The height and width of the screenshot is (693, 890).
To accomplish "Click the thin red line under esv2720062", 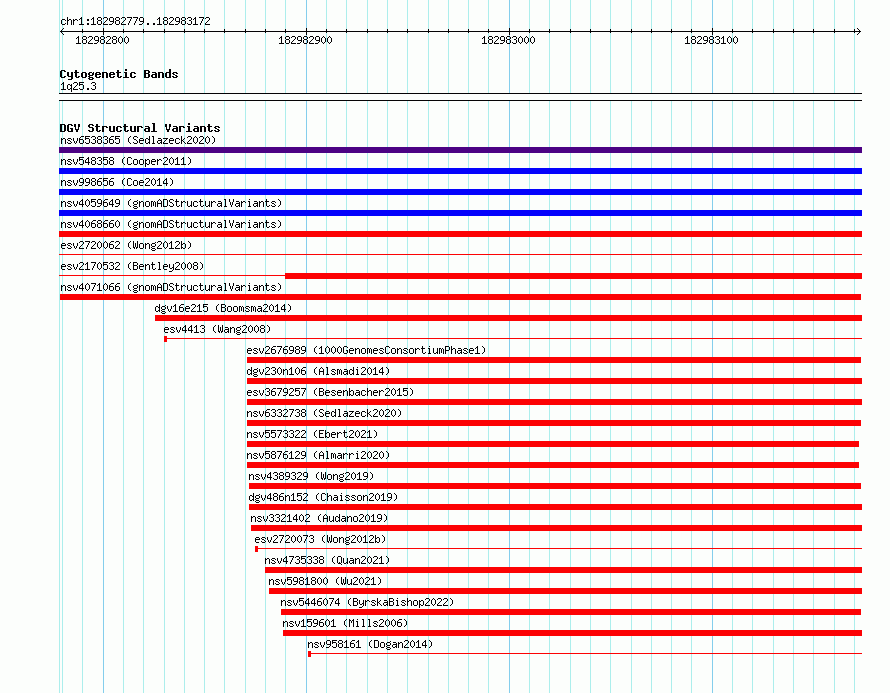I will pos(460,254).
